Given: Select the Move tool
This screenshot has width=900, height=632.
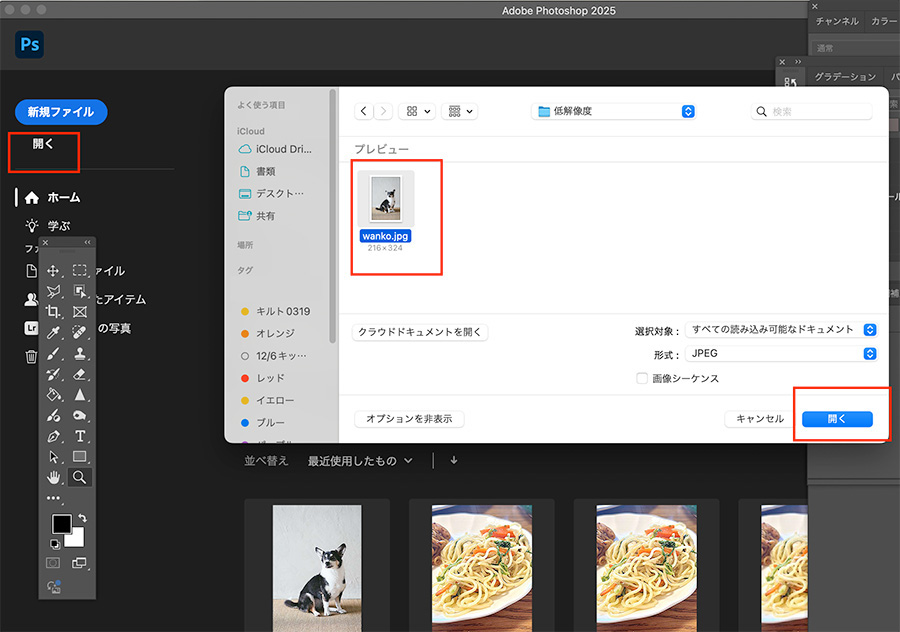Looking at the screenshot, I should 53,270.
